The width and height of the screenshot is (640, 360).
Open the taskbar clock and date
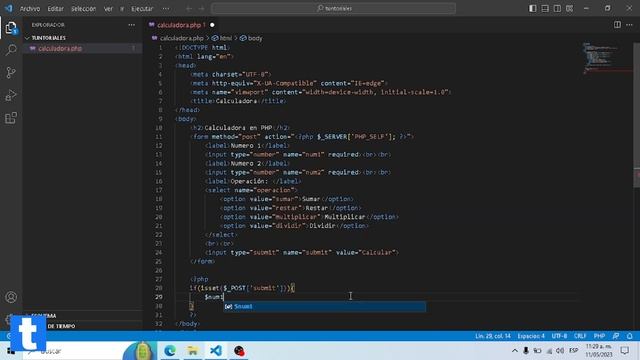coord(599,351)
